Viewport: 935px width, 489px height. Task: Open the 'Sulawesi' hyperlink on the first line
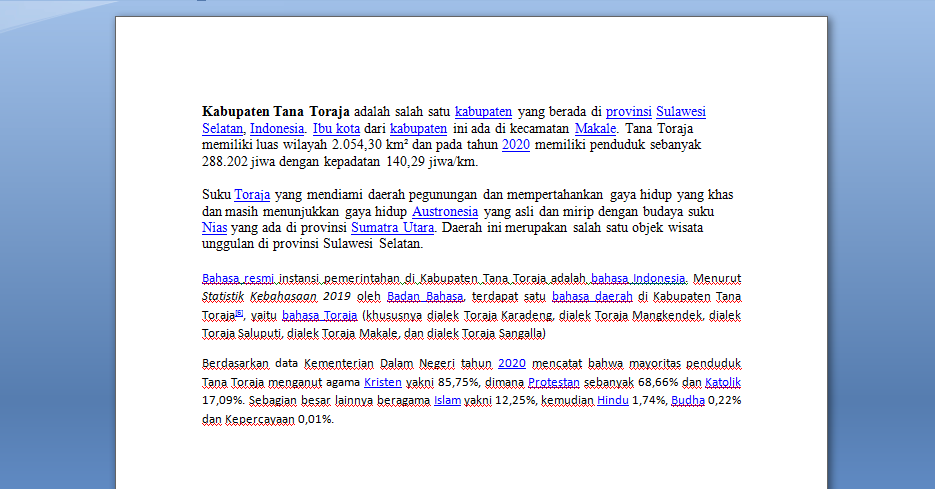681,112
